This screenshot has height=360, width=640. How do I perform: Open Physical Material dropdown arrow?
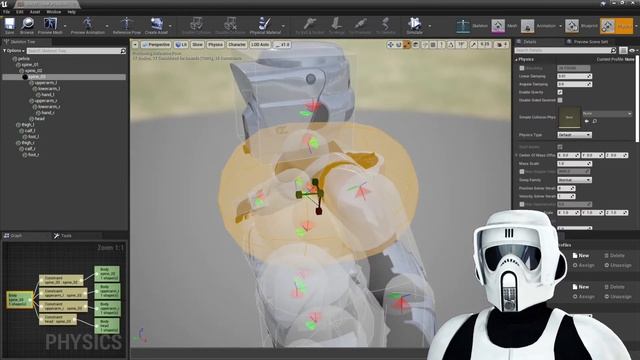coord(283,26)
